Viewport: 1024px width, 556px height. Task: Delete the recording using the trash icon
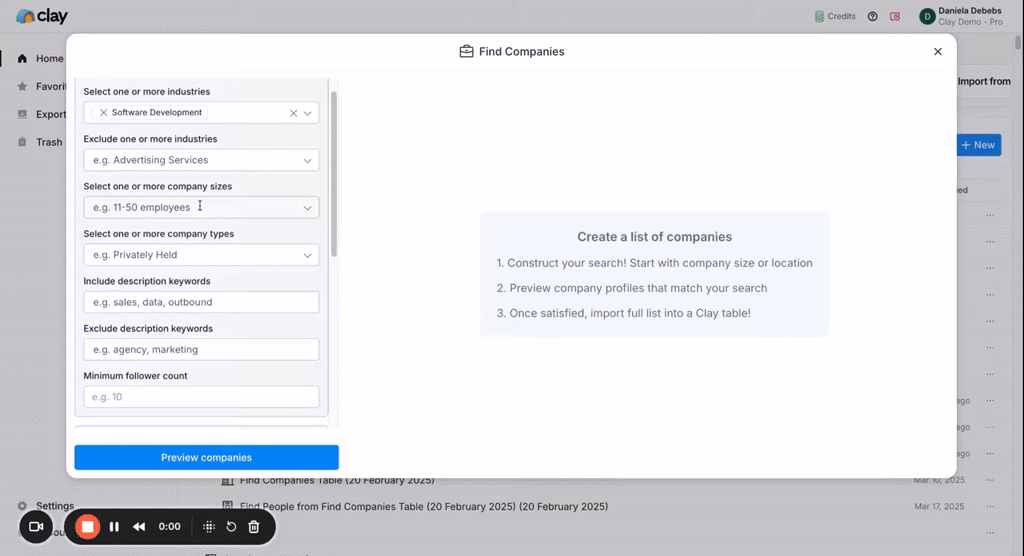coord(254,526)
